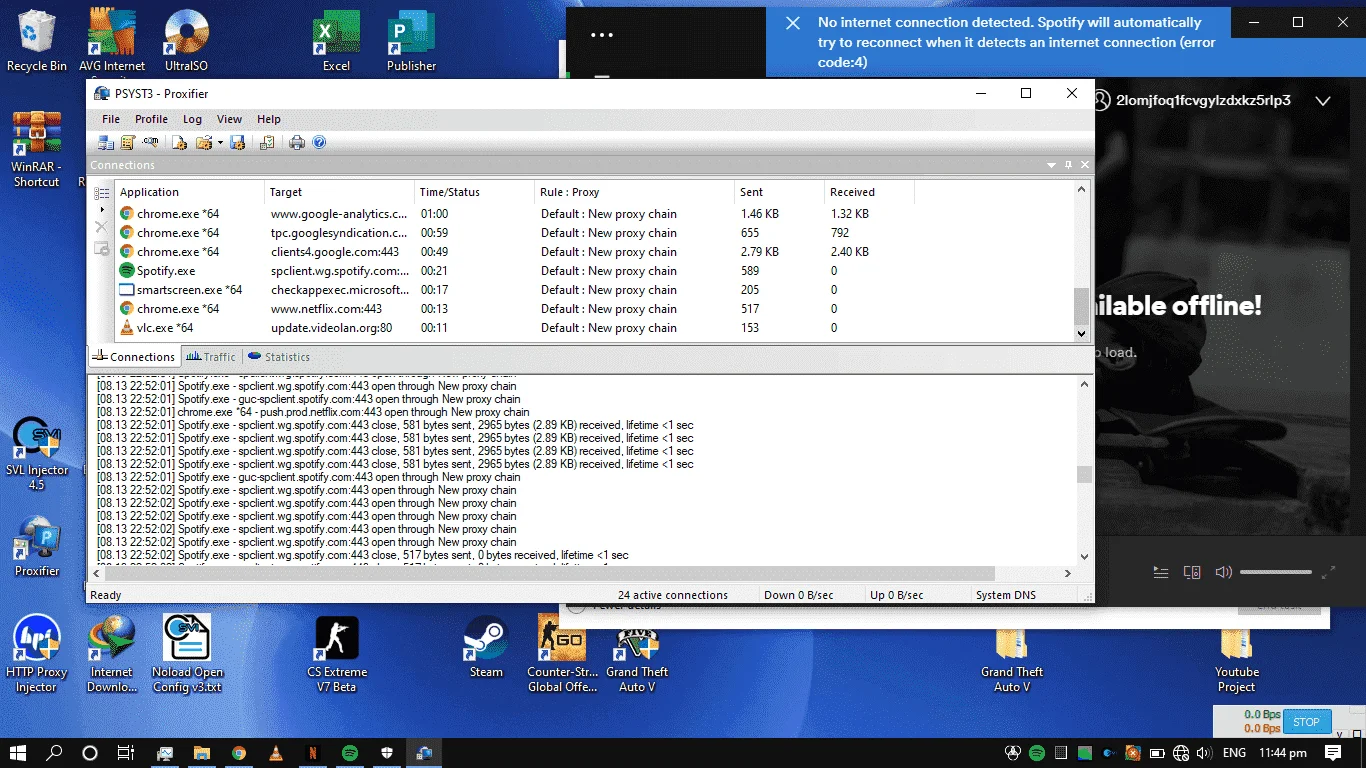Open the View menu
Image resolution: width=1366 pixels, height=768 pixels.
229,119
